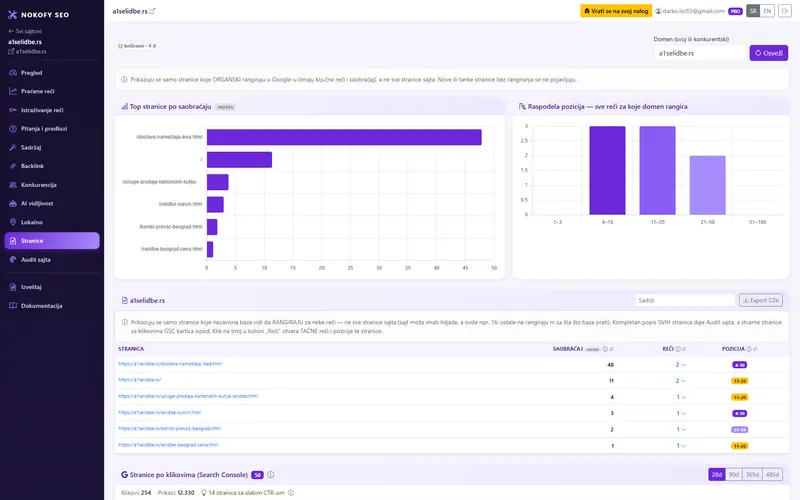
Task: Open dostava-namestaja-ikea.html page link
Action: click(170, 364)
